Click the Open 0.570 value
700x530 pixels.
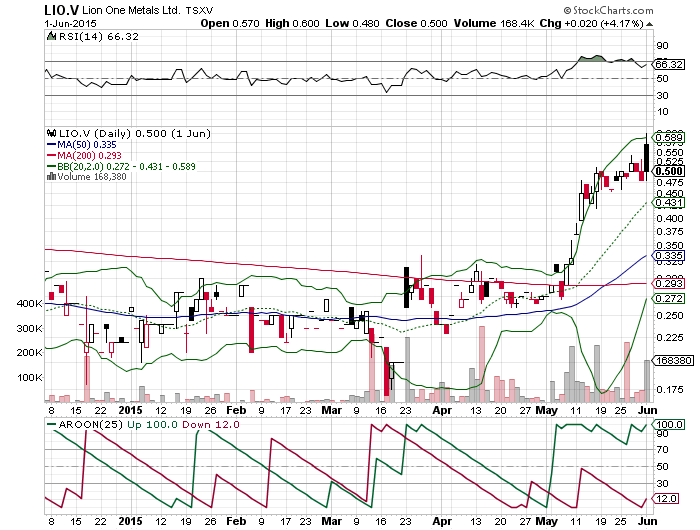(229, 23)
